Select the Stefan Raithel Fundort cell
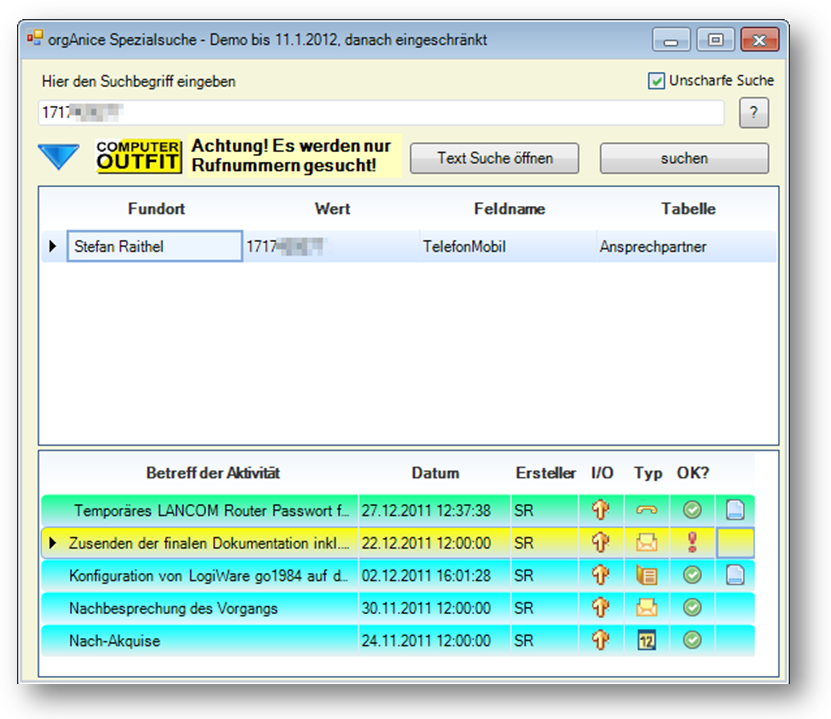Viewport: 831px width, 719px height. pos(155,246)
